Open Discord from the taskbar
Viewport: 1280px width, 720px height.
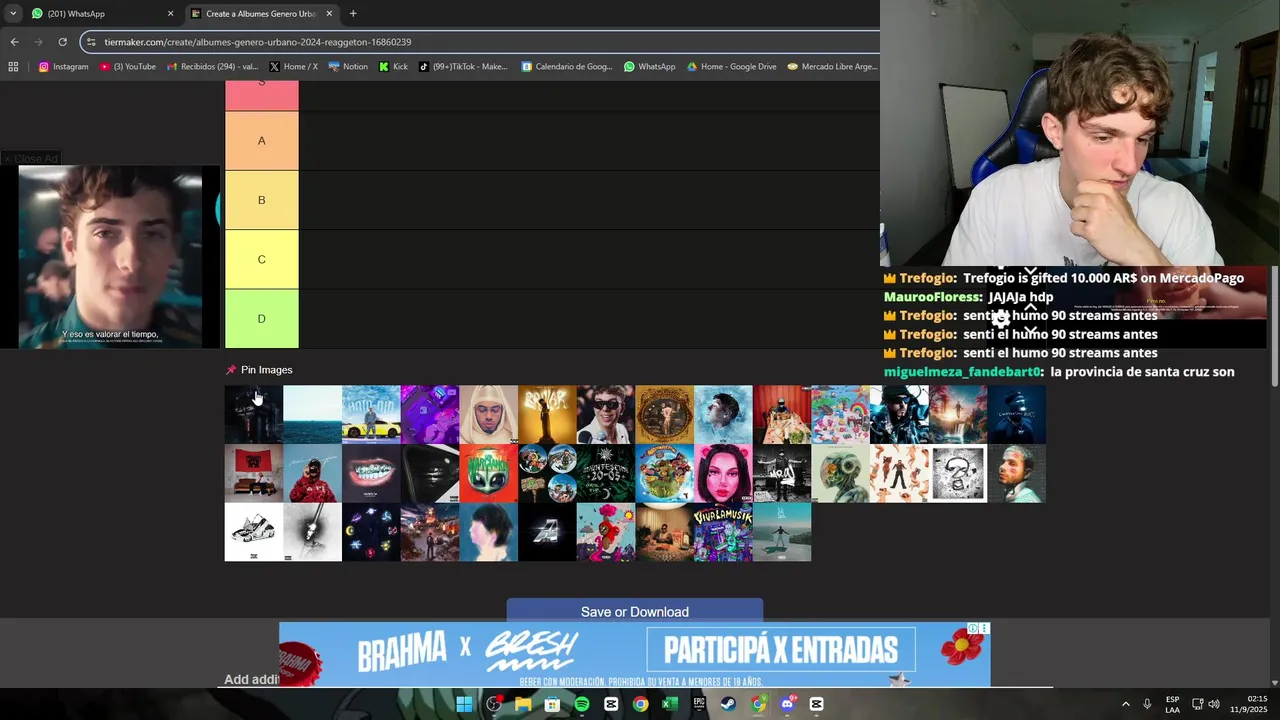[788, 704]
